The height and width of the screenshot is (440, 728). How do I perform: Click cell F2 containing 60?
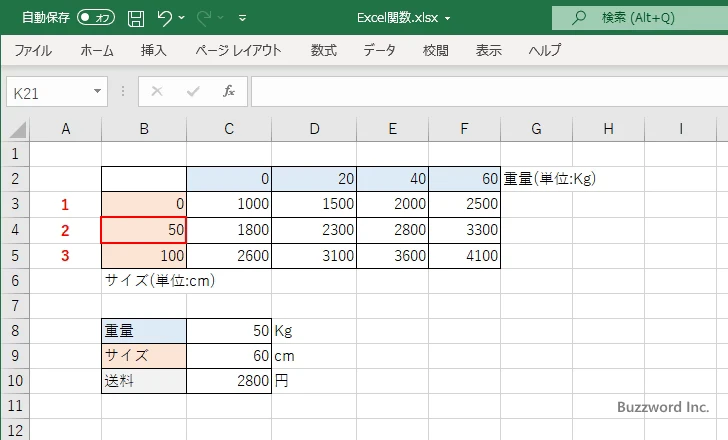(x=464, y=179)
